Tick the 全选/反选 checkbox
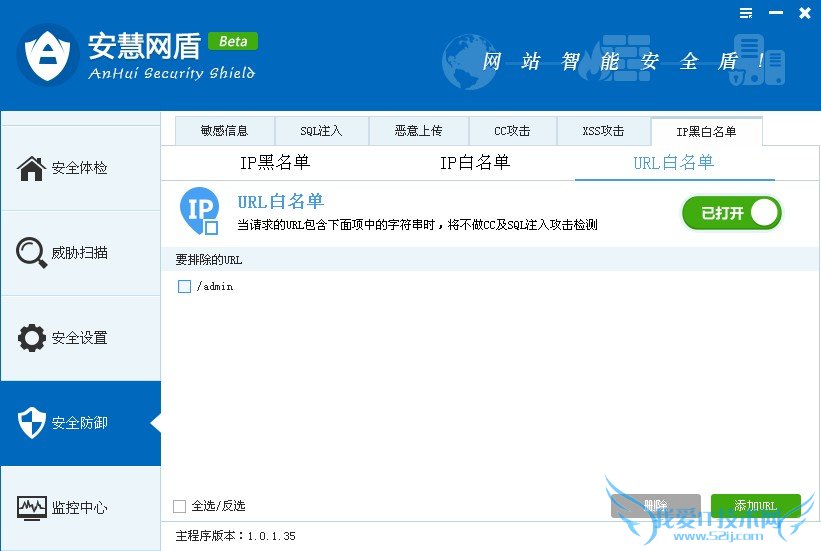The width and height of the screenshot is (821, 551). click(x=180, y=506)
